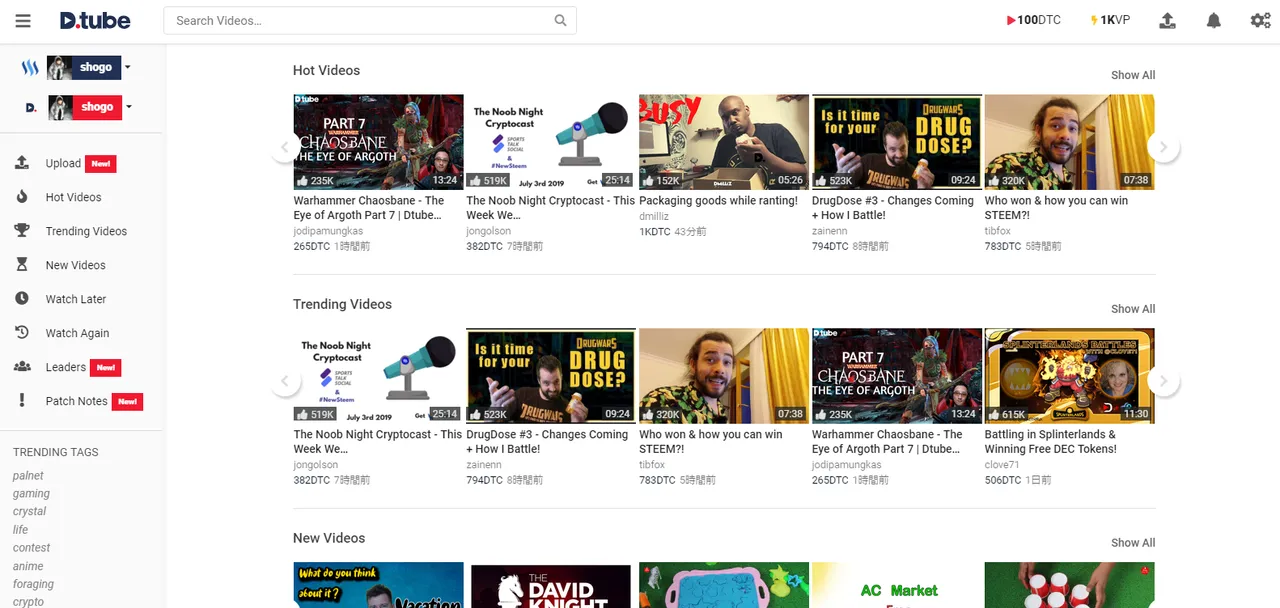Viewport: 1280px width, 608px height.
Task: Select the life trending tag
Action: pos(20,530)
